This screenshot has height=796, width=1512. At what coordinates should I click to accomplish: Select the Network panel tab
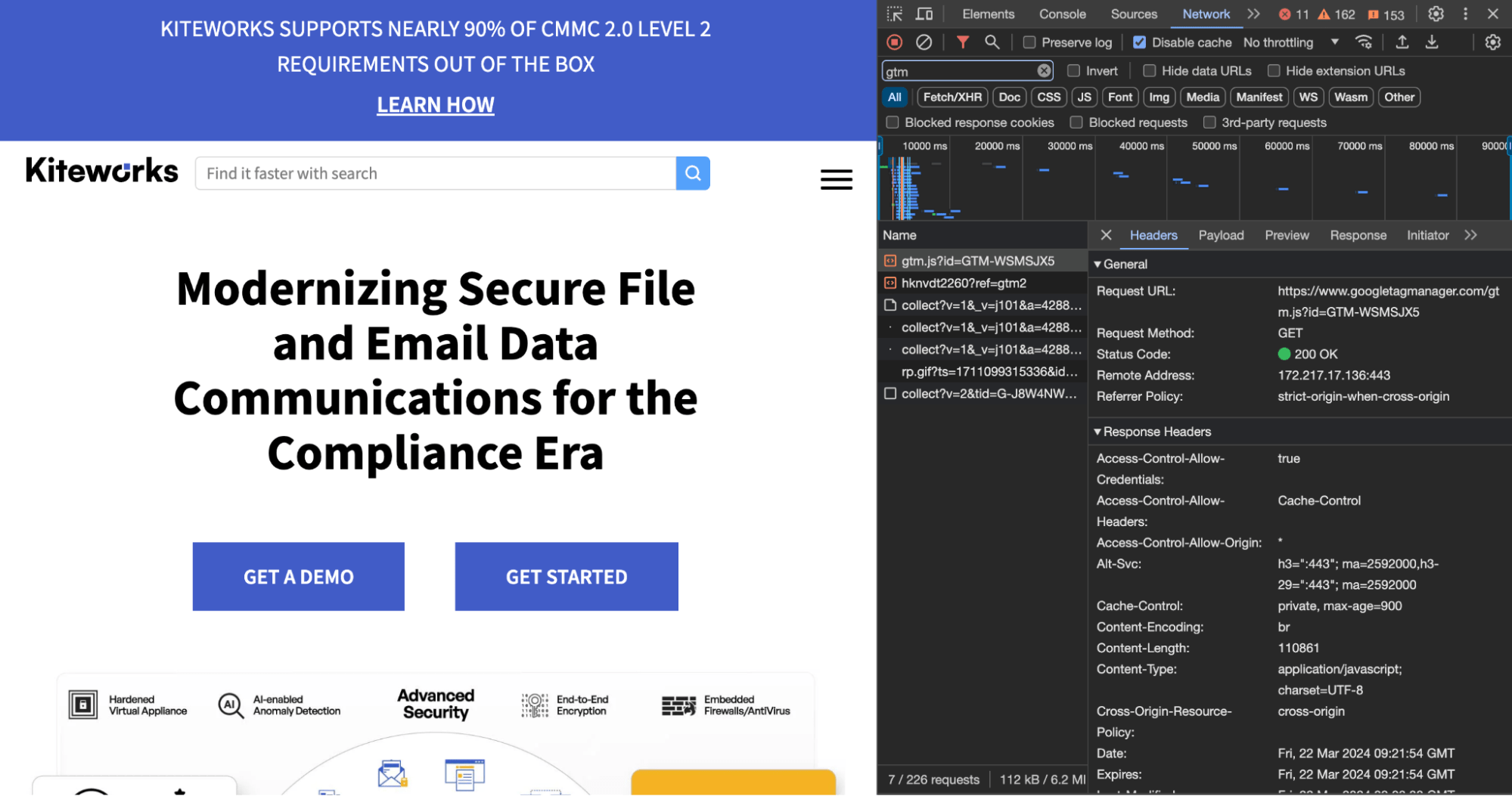coord(1206,14)
